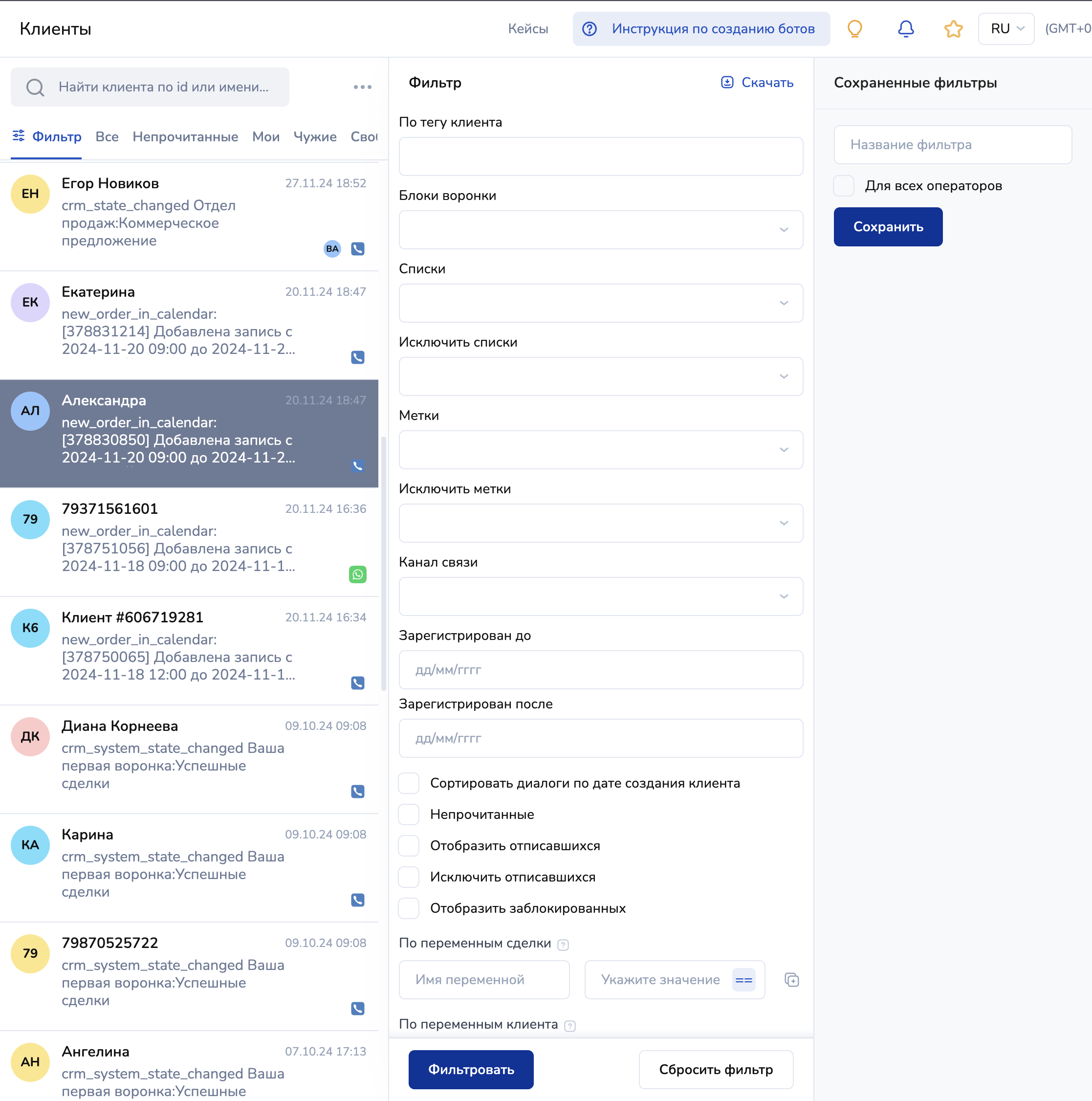1092x1101 pixels.
Task: Click the ЕН avatar of Егор Новиков
Action: (x=30, y=194)
